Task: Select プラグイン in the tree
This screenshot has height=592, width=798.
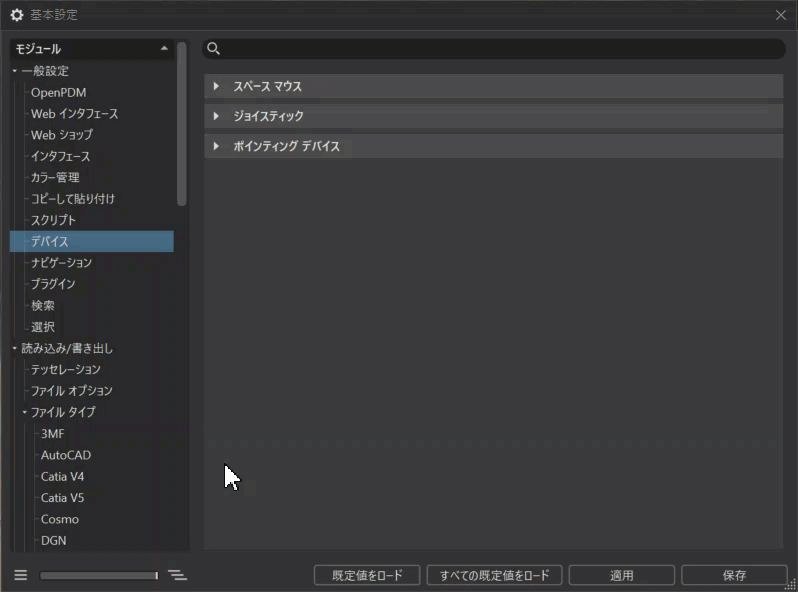Action: 53,284
